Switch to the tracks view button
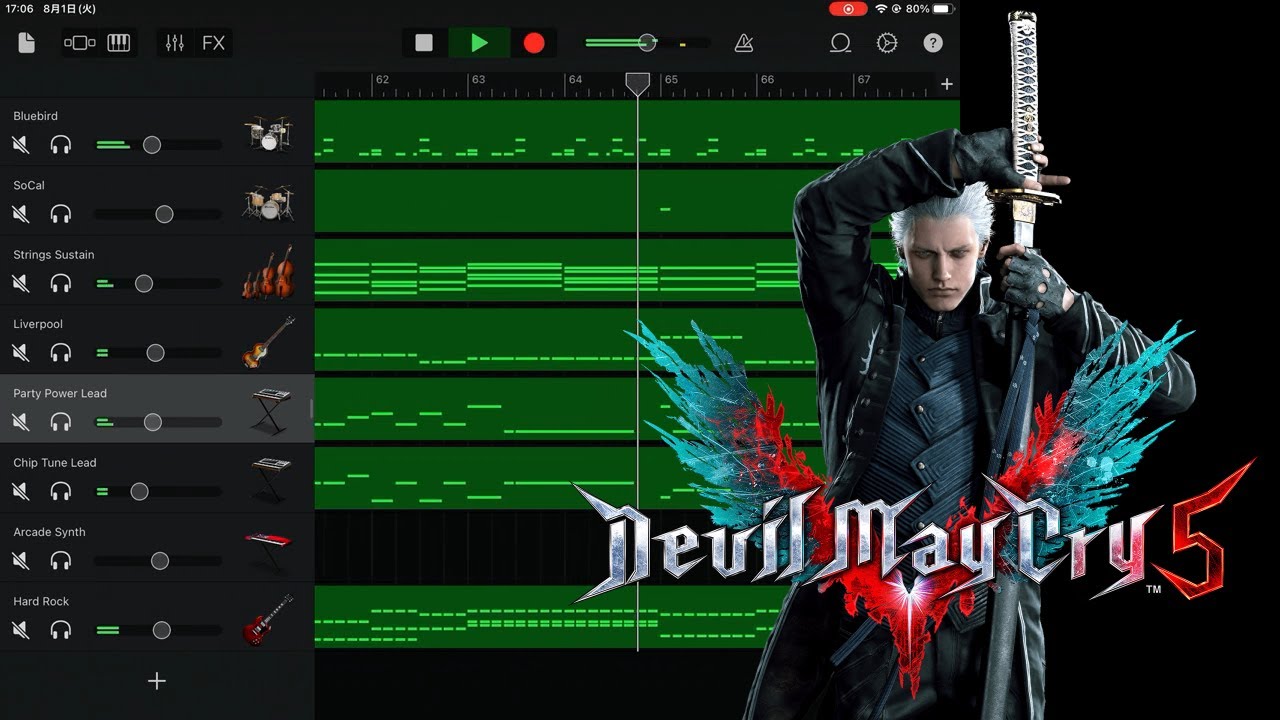The height and width of the screenshot is (720, 1280). 79,43
